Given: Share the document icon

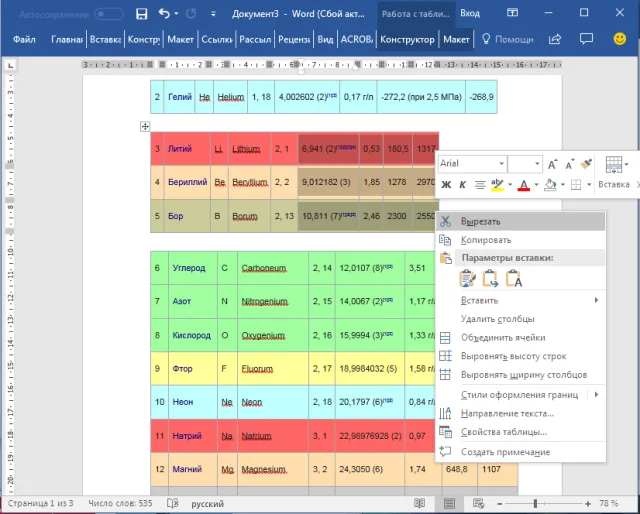Looking at the screenshot, I should (x=555, y=39).
